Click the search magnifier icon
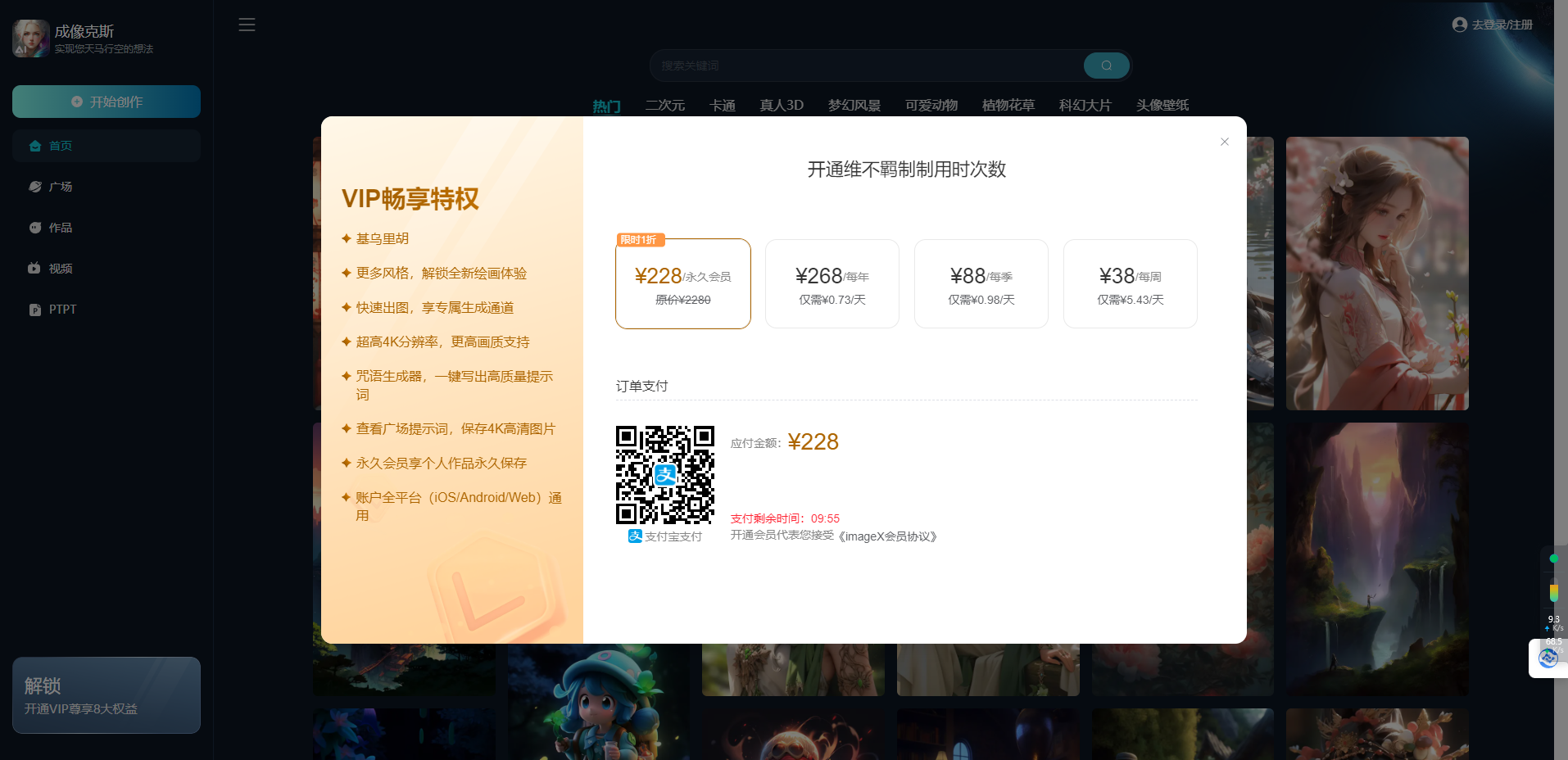The height and width of the screenshot is (760, 1568). [1105, 66]
